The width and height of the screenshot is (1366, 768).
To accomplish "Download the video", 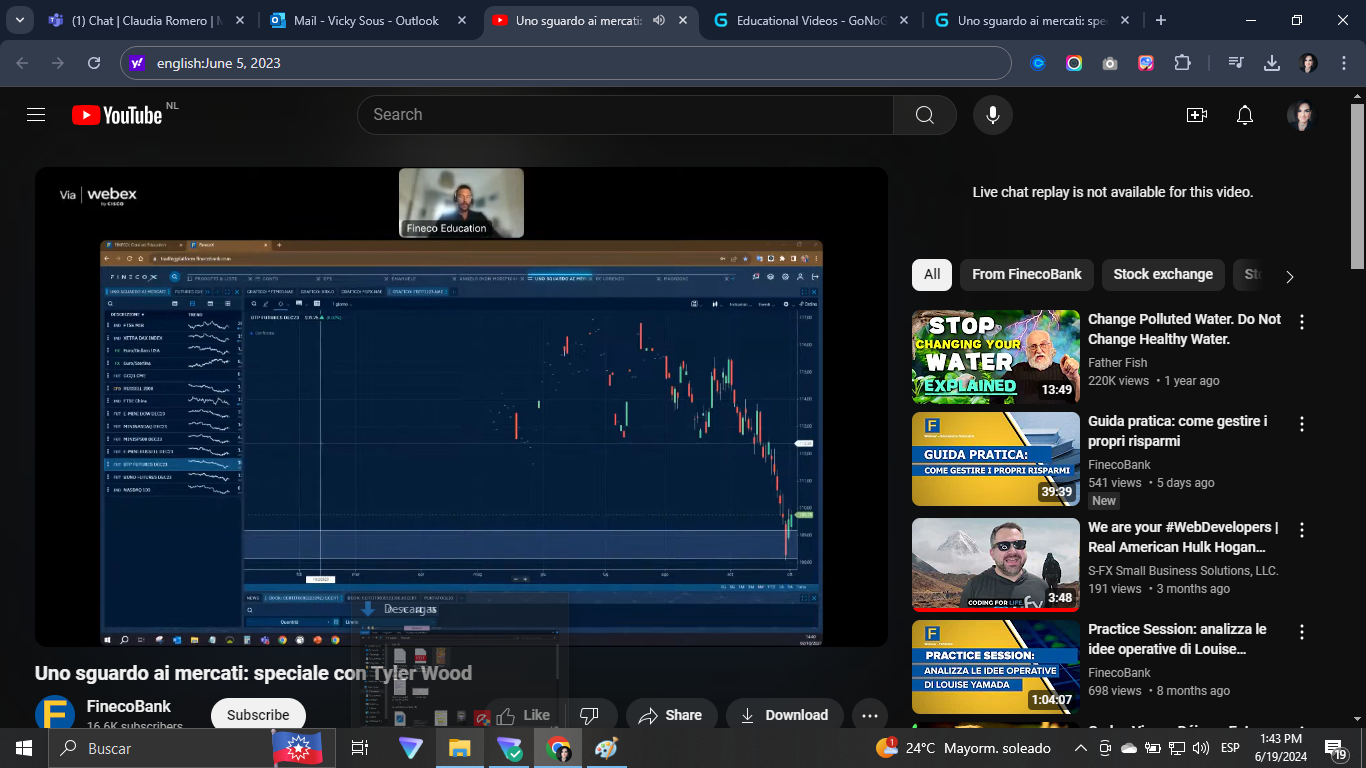I will pos(784,715).
